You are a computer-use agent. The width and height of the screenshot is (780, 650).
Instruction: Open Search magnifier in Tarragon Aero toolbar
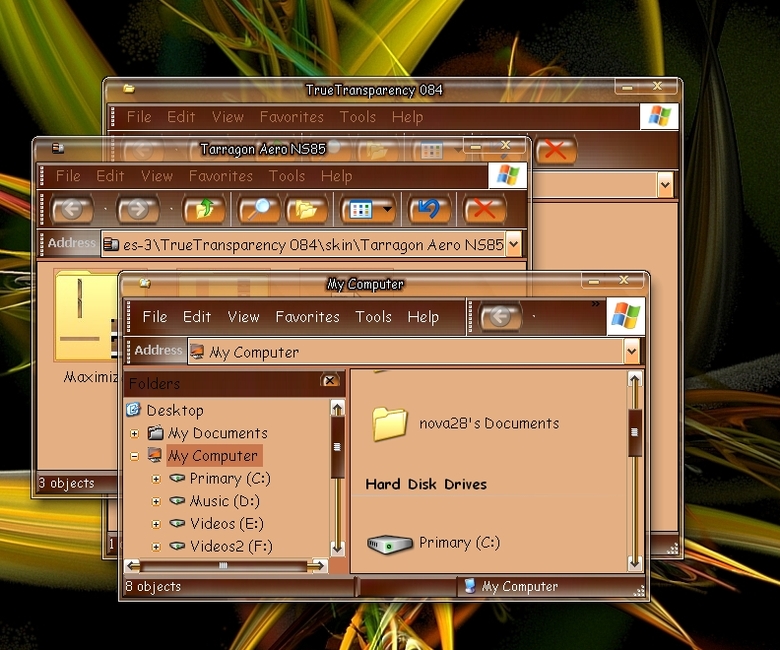tap(258, 209)
